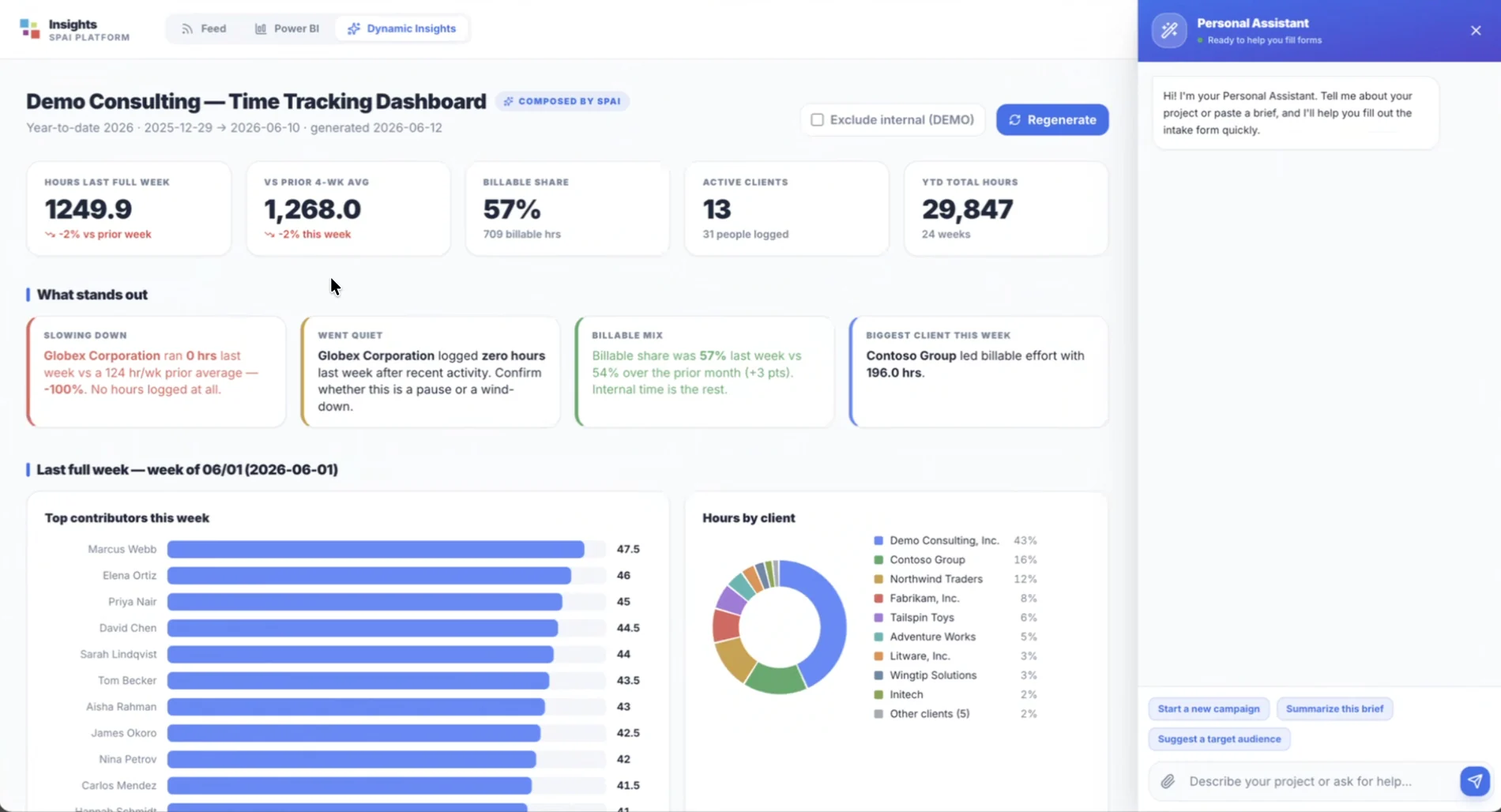The image size is (1501, 812).
Task: Click the Composed by SPAI badge
Action: pos(562,101)
